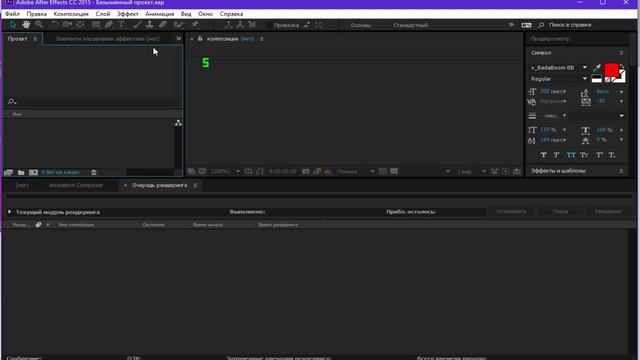Screen dimensions: 640x360
Task: Open the red fill color swatch
Action: pos(611,70)
